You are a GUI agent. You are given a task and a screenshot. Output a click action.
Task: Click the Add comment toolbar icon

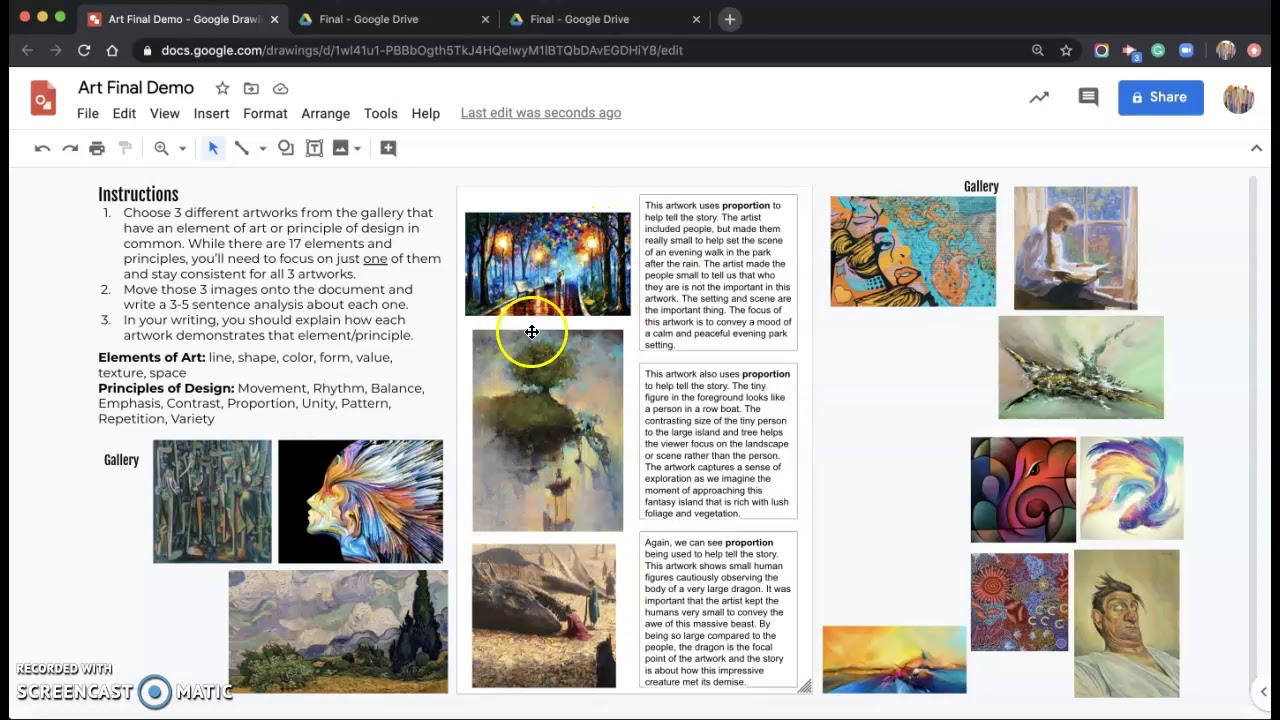coord(388,148)
